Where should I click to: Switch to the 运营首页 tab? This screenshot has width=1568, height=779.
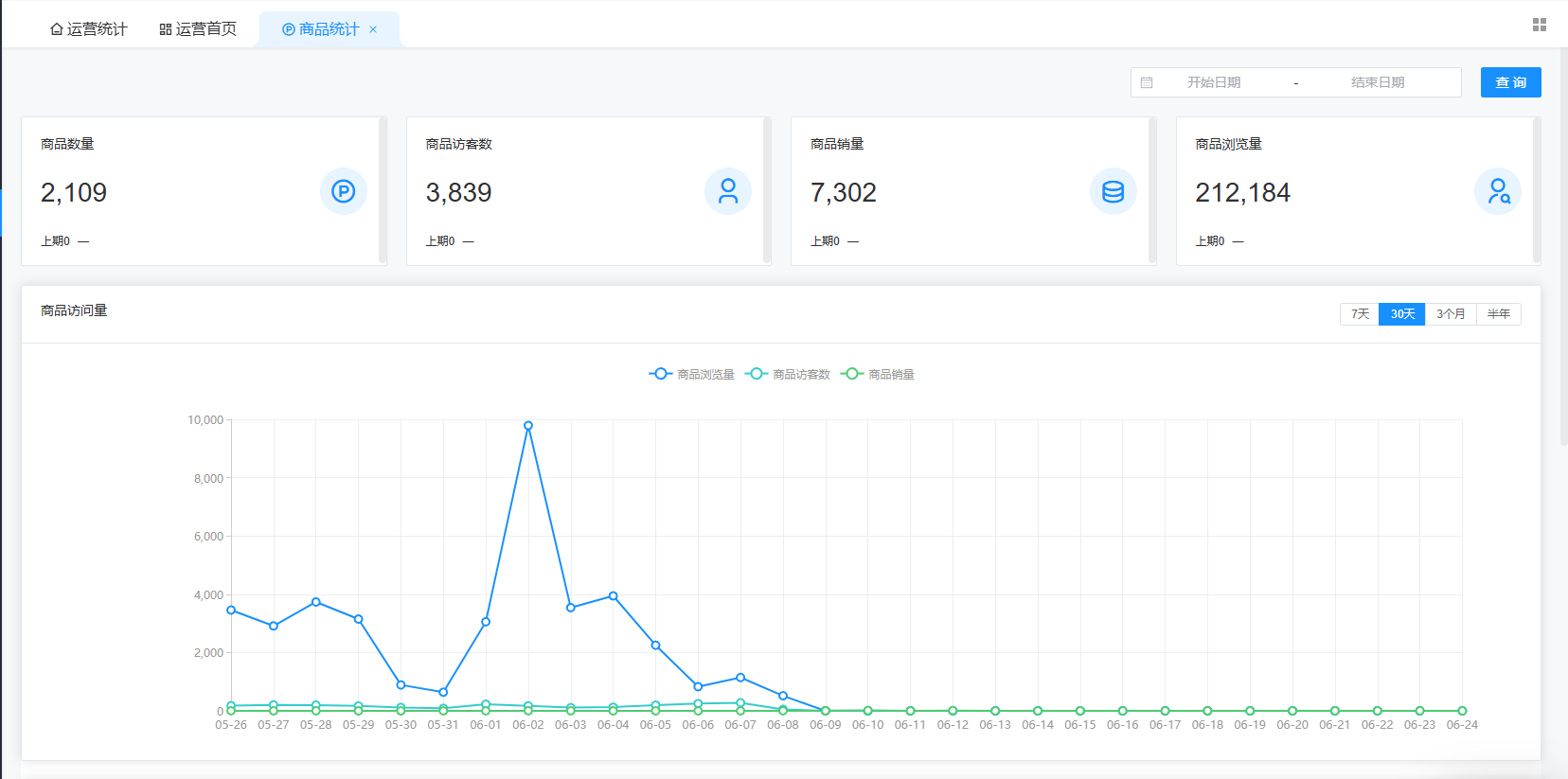pos(198,29)
